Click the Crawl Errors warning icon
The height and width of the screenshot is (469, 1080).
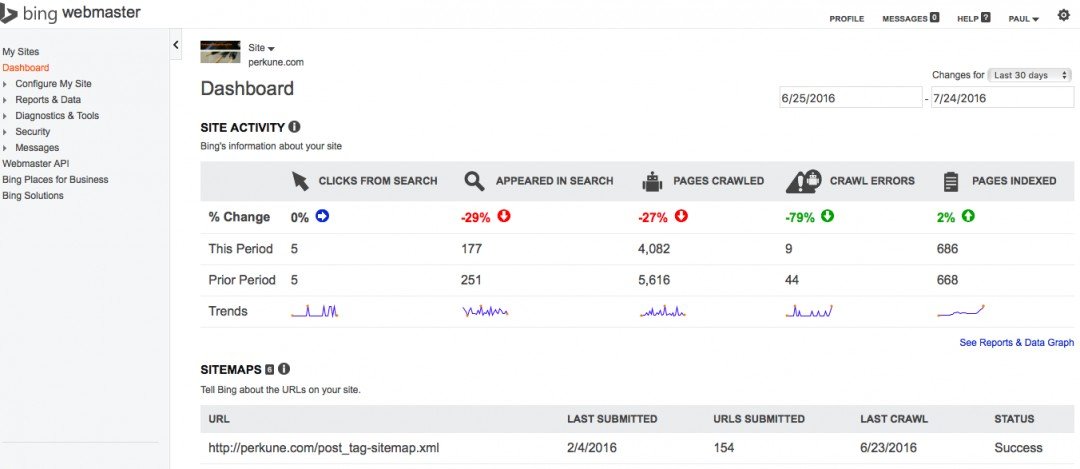coord(803,181)
